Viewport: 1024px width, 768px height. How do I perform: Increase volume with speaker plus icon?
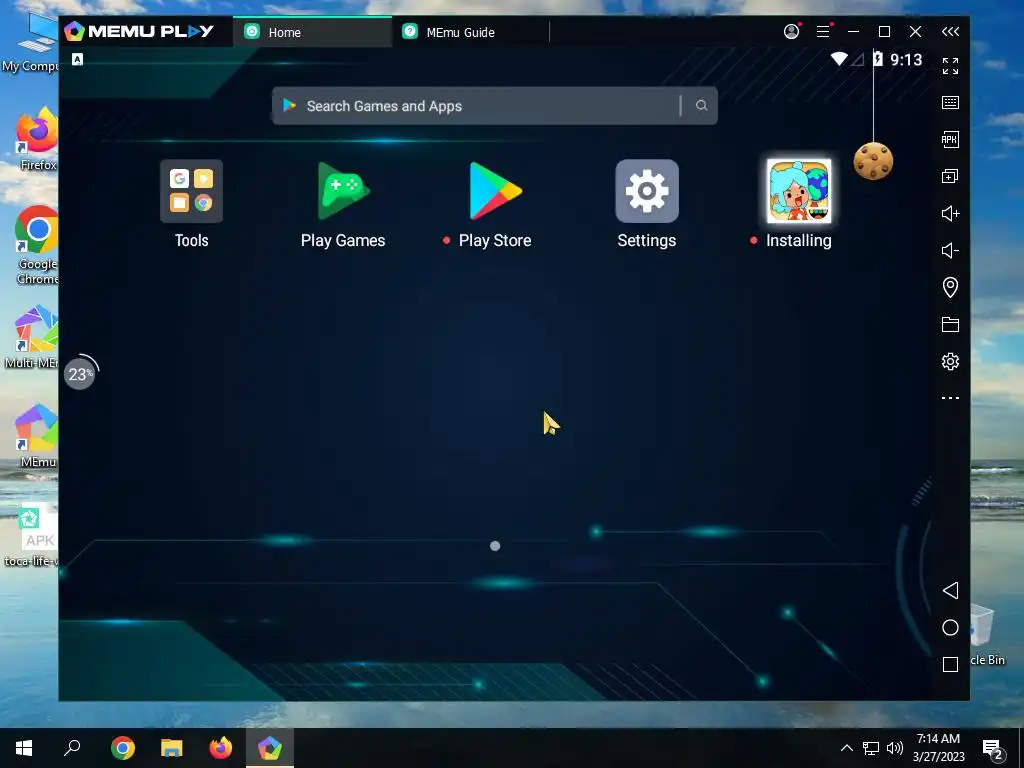pos(950,214)
